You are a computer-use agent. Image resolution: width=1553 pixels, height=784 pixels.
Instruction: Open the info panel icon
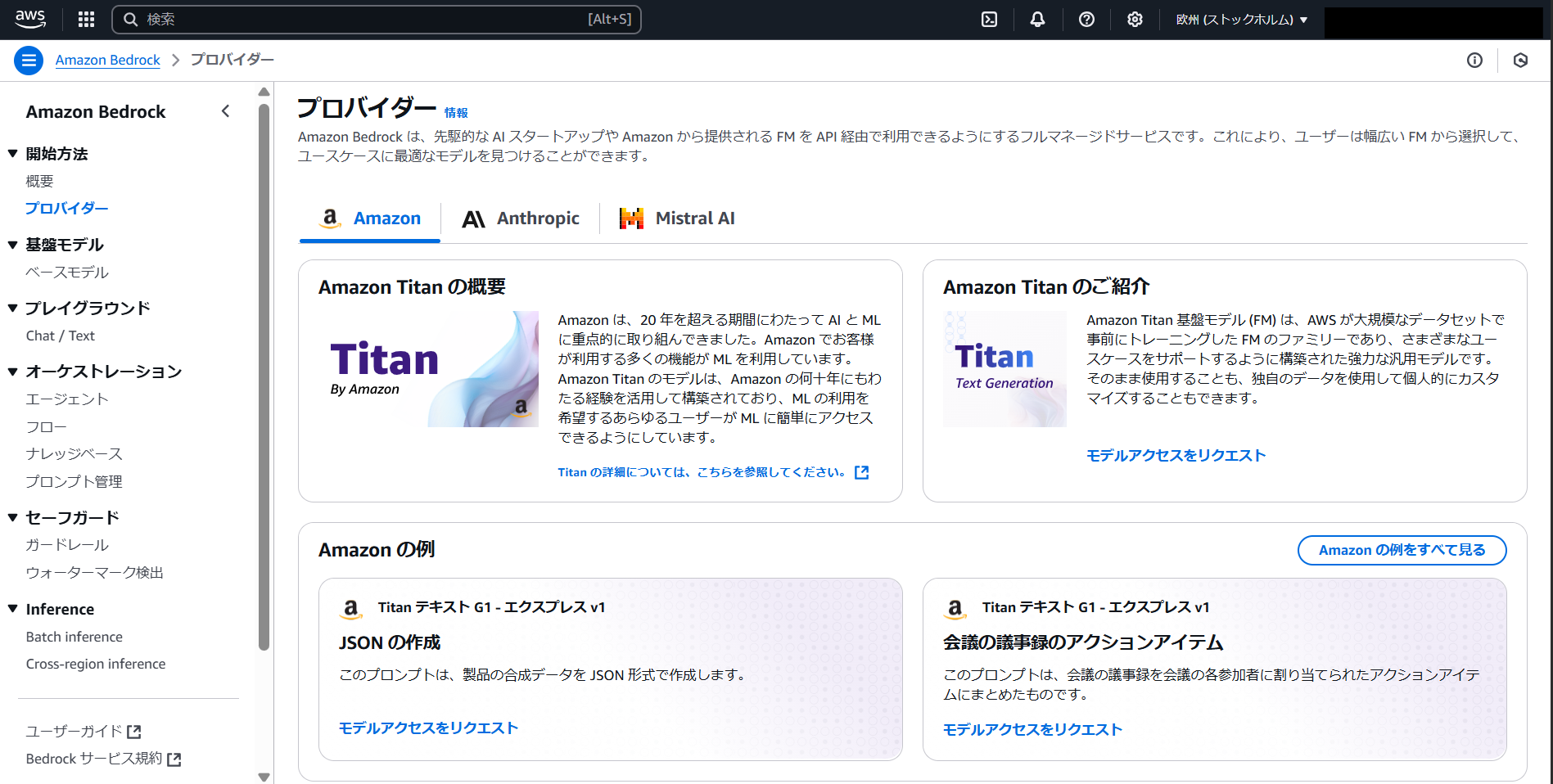tap(1474, 60)
